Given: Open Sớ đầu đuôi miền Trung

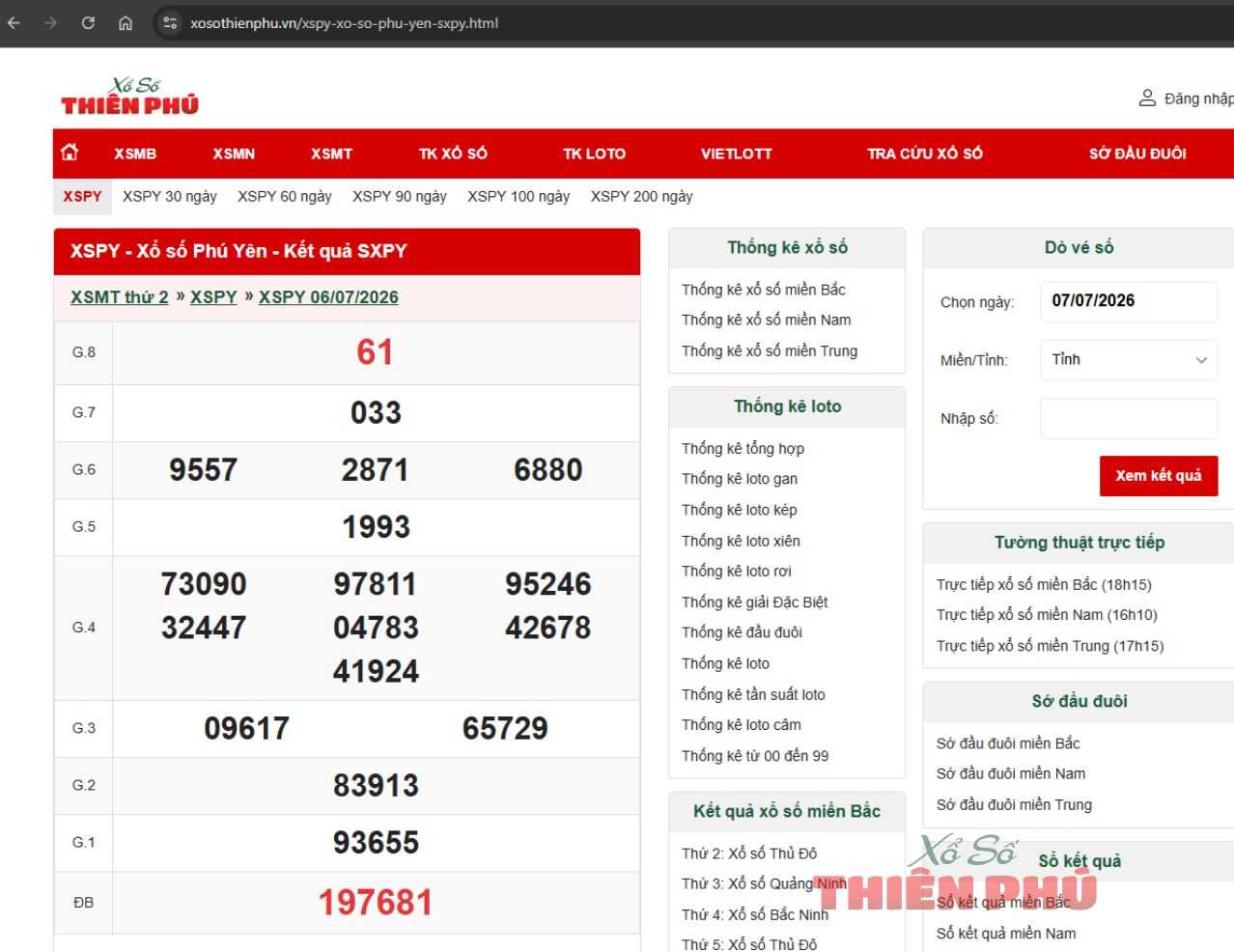Looking at the screenshot, I should point(1014,805).
